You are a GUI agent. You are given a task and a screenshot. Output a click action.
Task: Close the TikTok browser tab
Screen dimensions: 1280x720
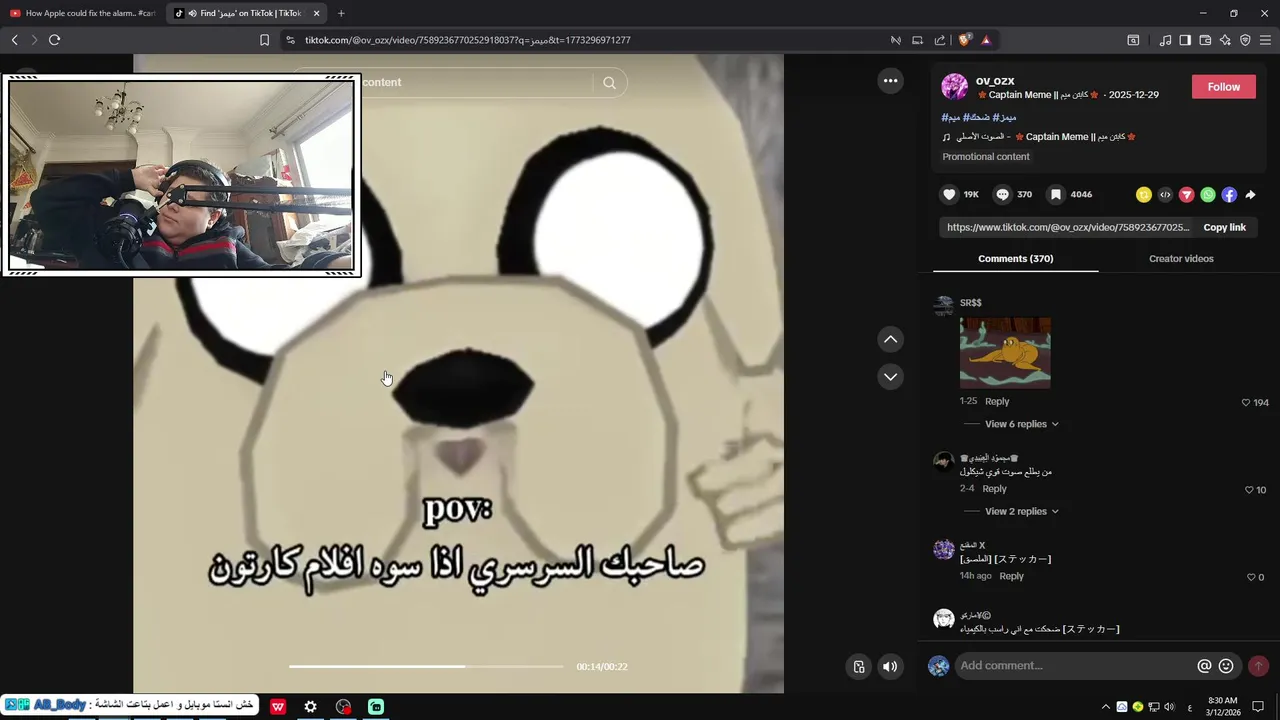316,13
